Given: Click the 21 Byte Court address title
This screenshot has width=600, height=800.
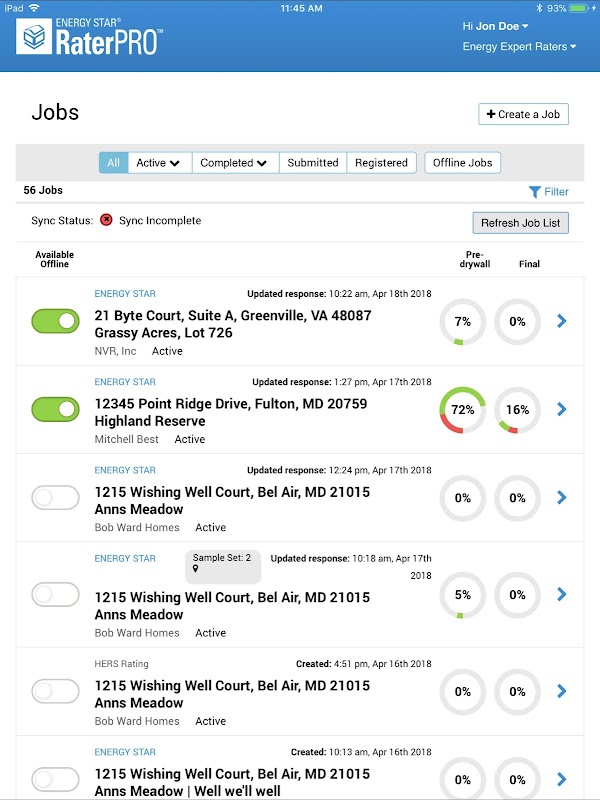Looking at the screenshot, I should pos(233,315).
